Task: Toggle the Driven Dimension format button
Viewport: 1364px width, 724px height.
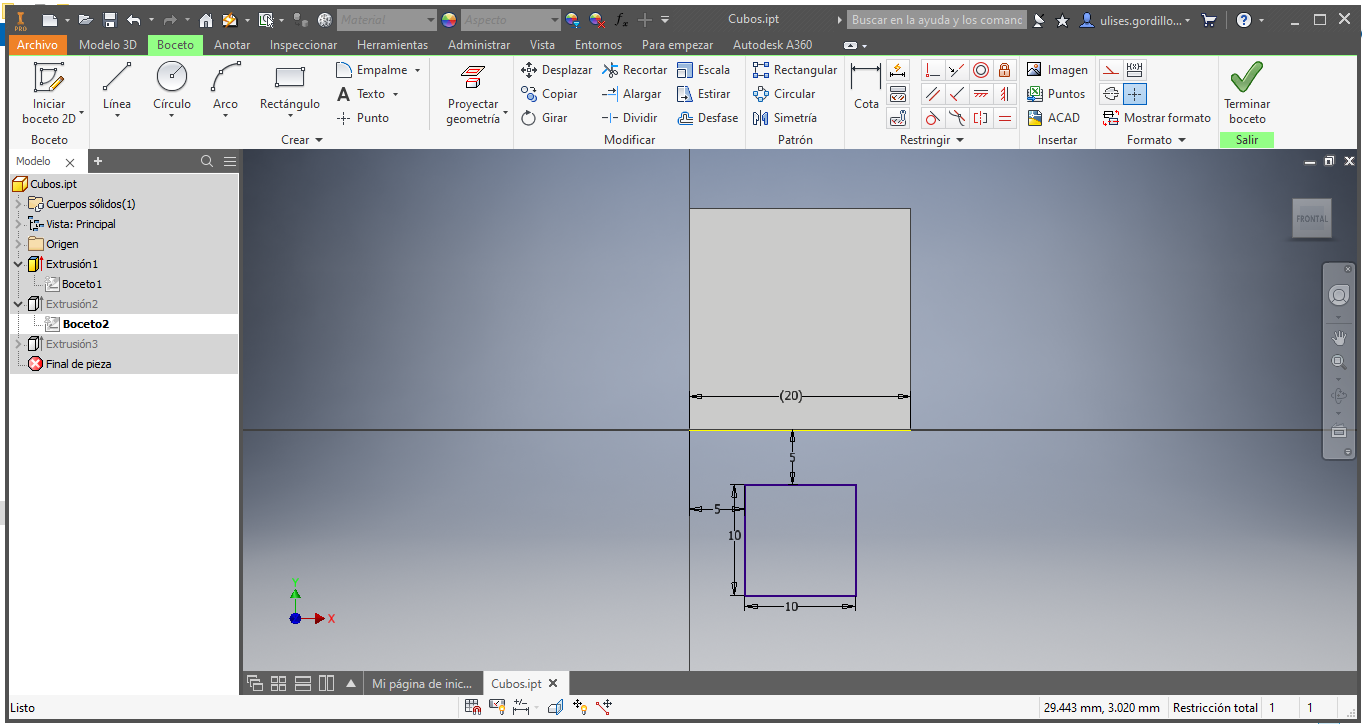Action: (1134, 70)
